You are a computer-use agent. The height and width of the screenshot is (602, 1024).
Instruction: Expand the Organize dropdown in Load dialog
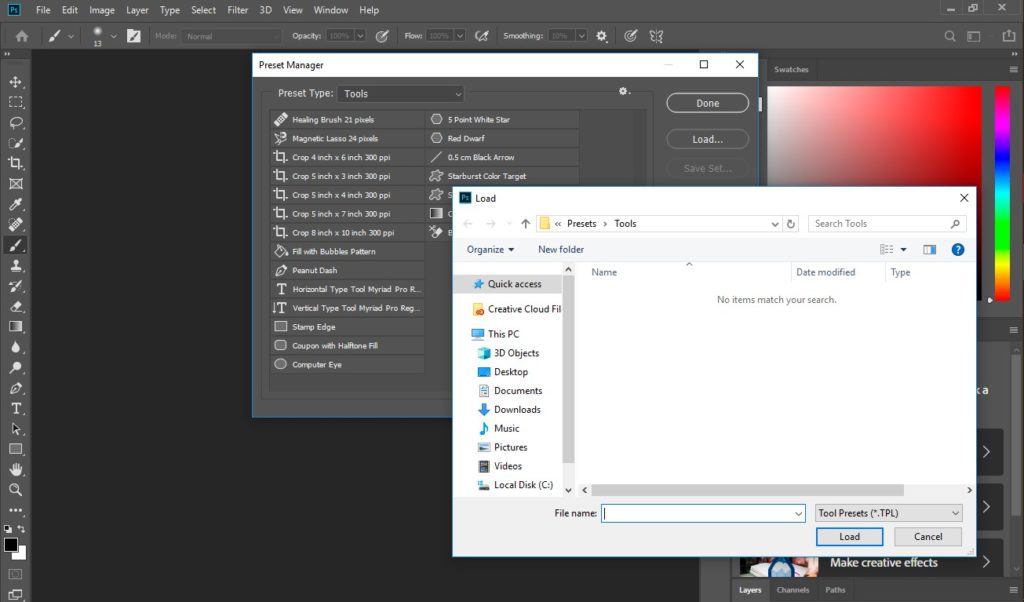pos(490,249)
